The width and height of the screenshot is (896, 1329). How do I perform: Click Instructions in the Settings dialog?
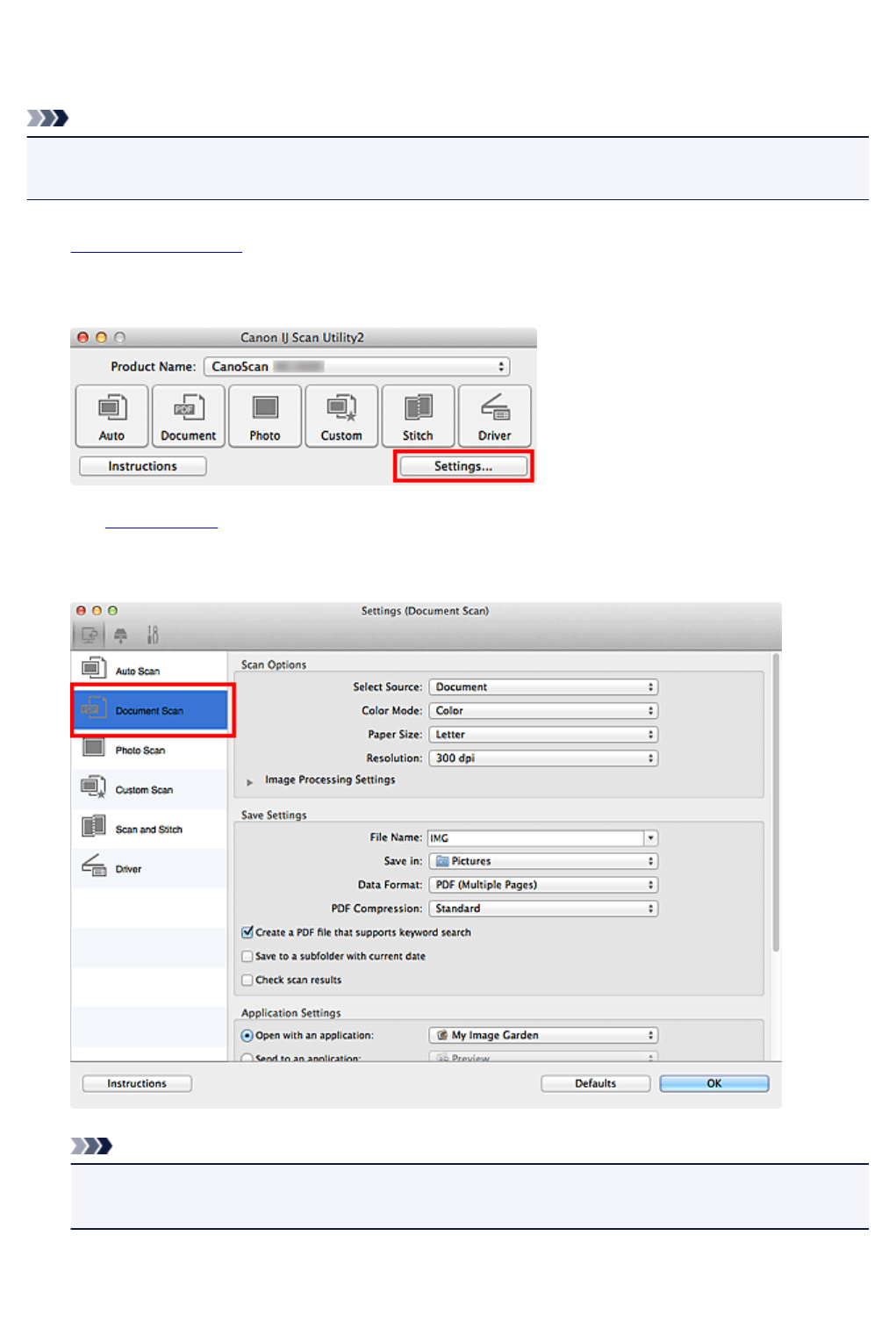(x=137, y=1084)
